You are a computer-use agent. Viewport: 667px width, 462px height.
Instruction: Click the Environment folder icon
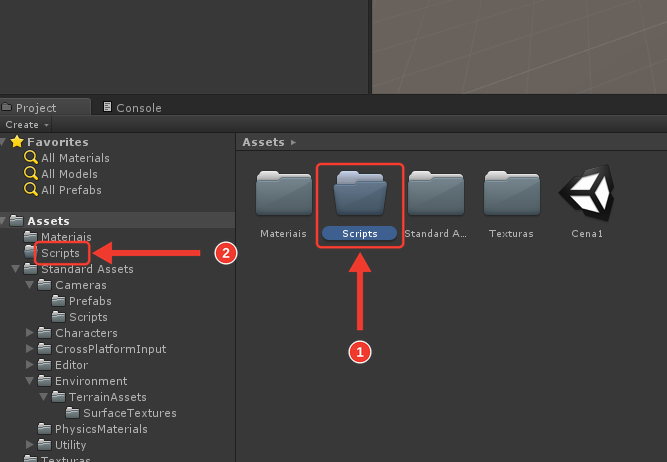tap(45, 380)
